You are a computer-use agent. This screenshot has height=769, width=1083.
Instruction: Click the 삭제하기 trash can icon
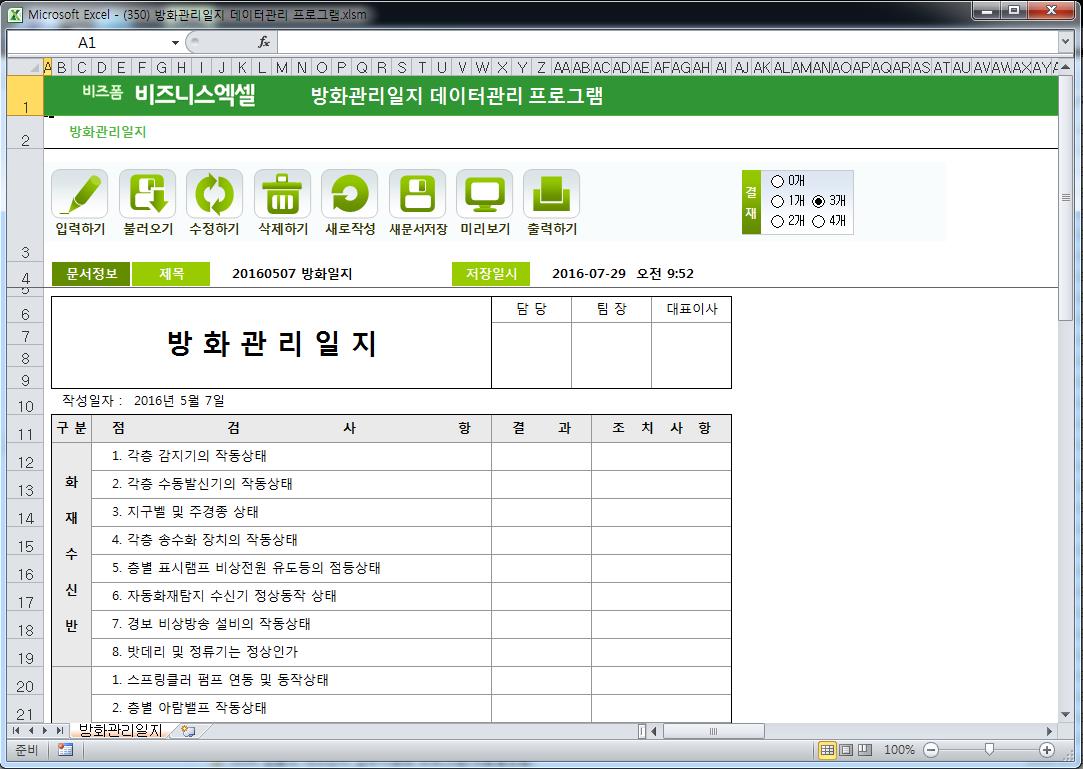click(x=282, y=194)
